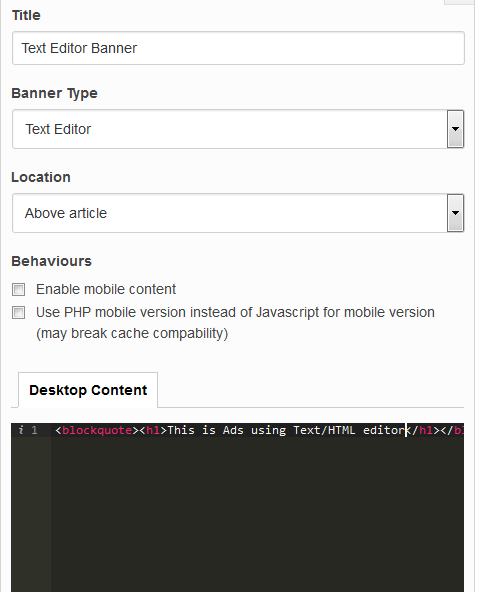This screenshot has height=592, width=477.
Task: Click the Location field label
Action: [x=41, y=177]
